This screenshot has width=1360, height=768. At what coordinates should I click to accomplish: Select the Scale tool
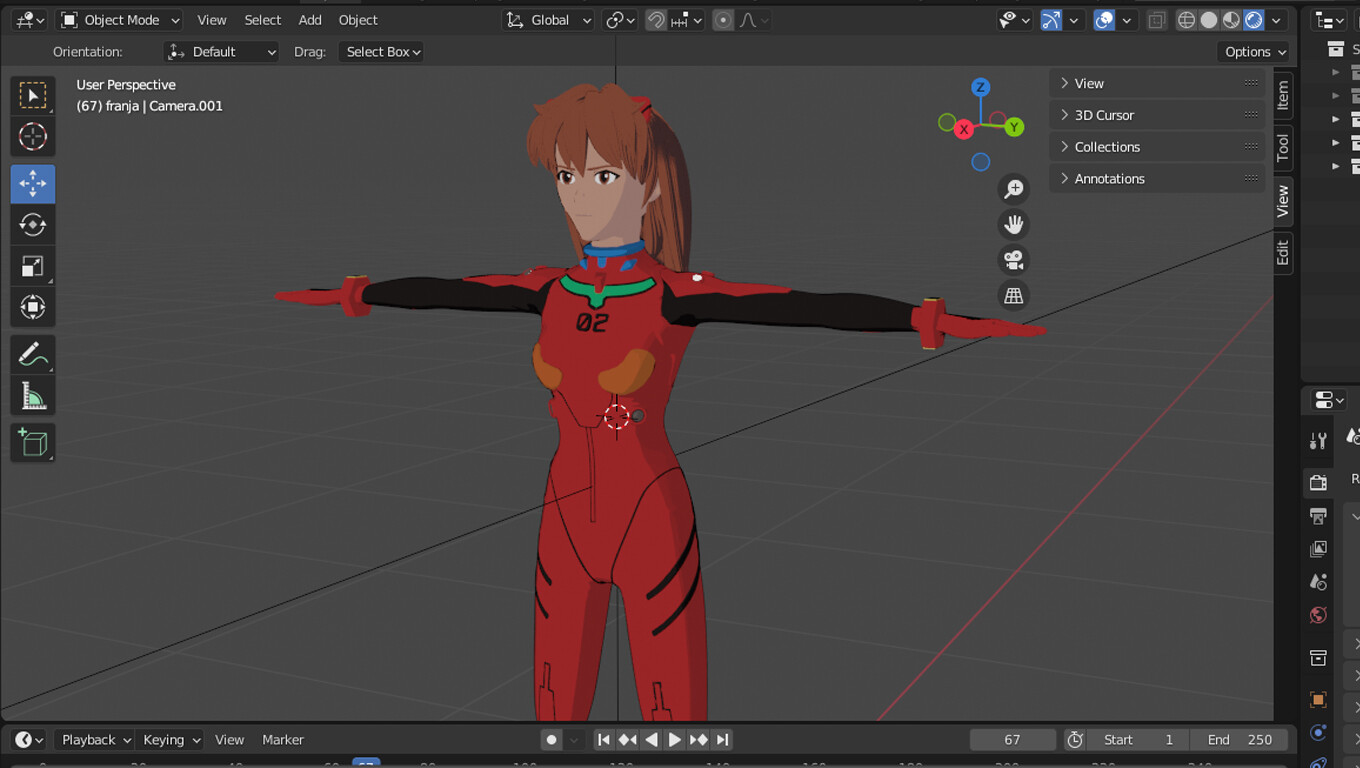pos(33,266)
